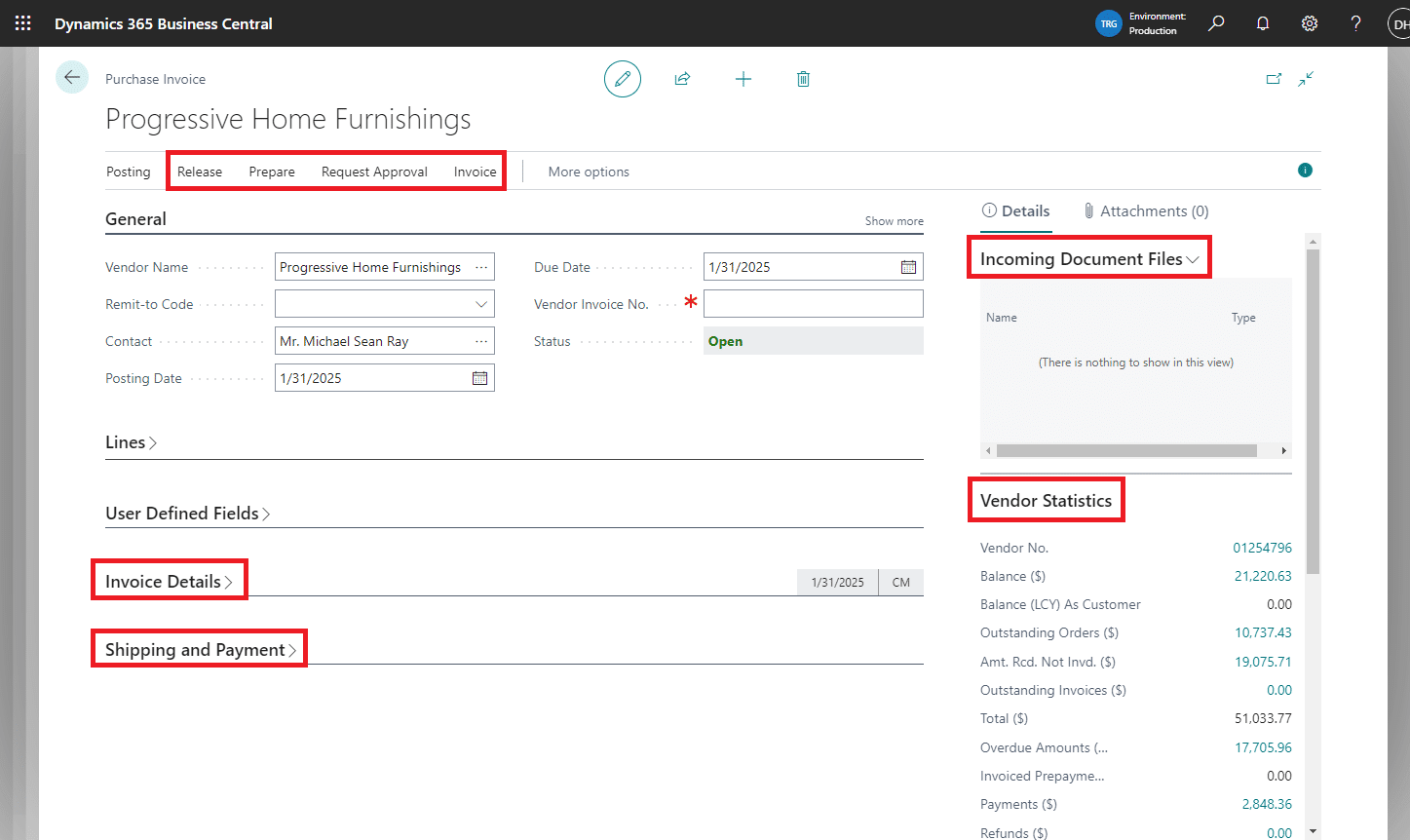Switch to the Attachments (0) tab
The width and height of the screenshot is (1410, 840).
1146,210
